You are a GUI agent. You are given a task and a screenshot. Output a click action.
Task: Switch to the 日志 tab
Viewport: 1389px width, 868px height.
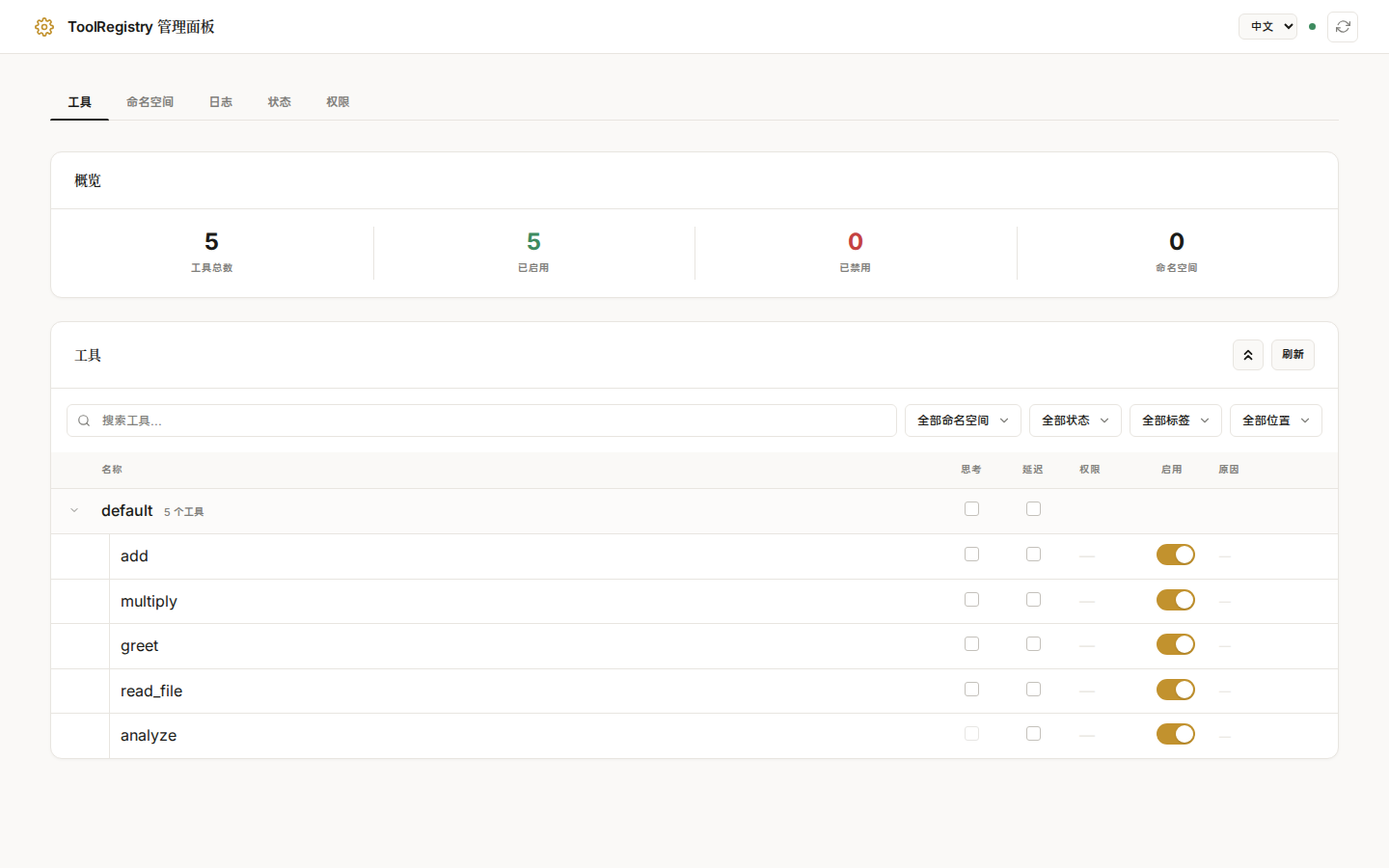(221, 102)
